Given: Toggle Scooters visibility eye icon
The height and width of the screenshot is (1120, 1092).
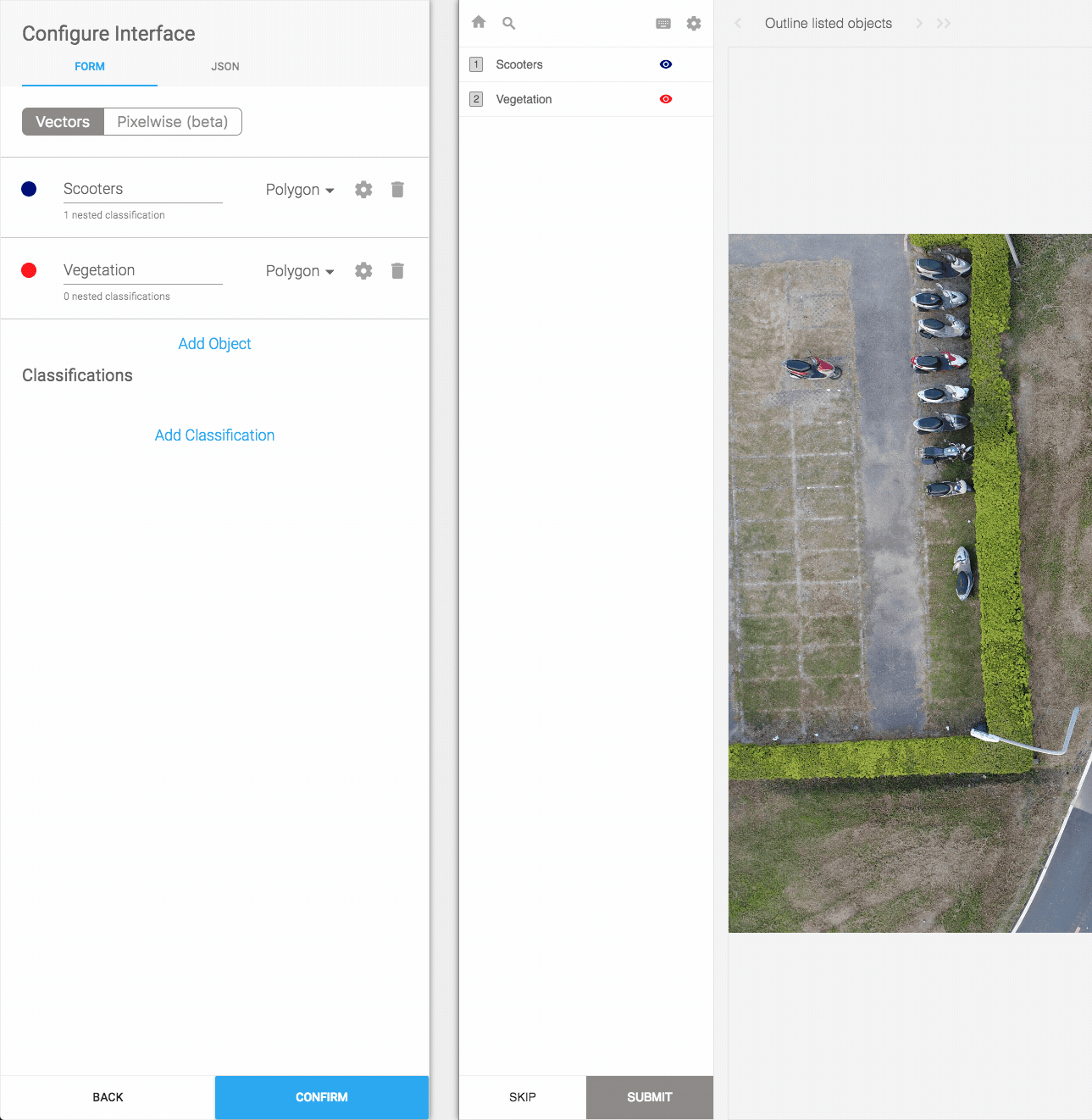Looking at the screenshot, I should pyautogui.click(x=666, y=64).
